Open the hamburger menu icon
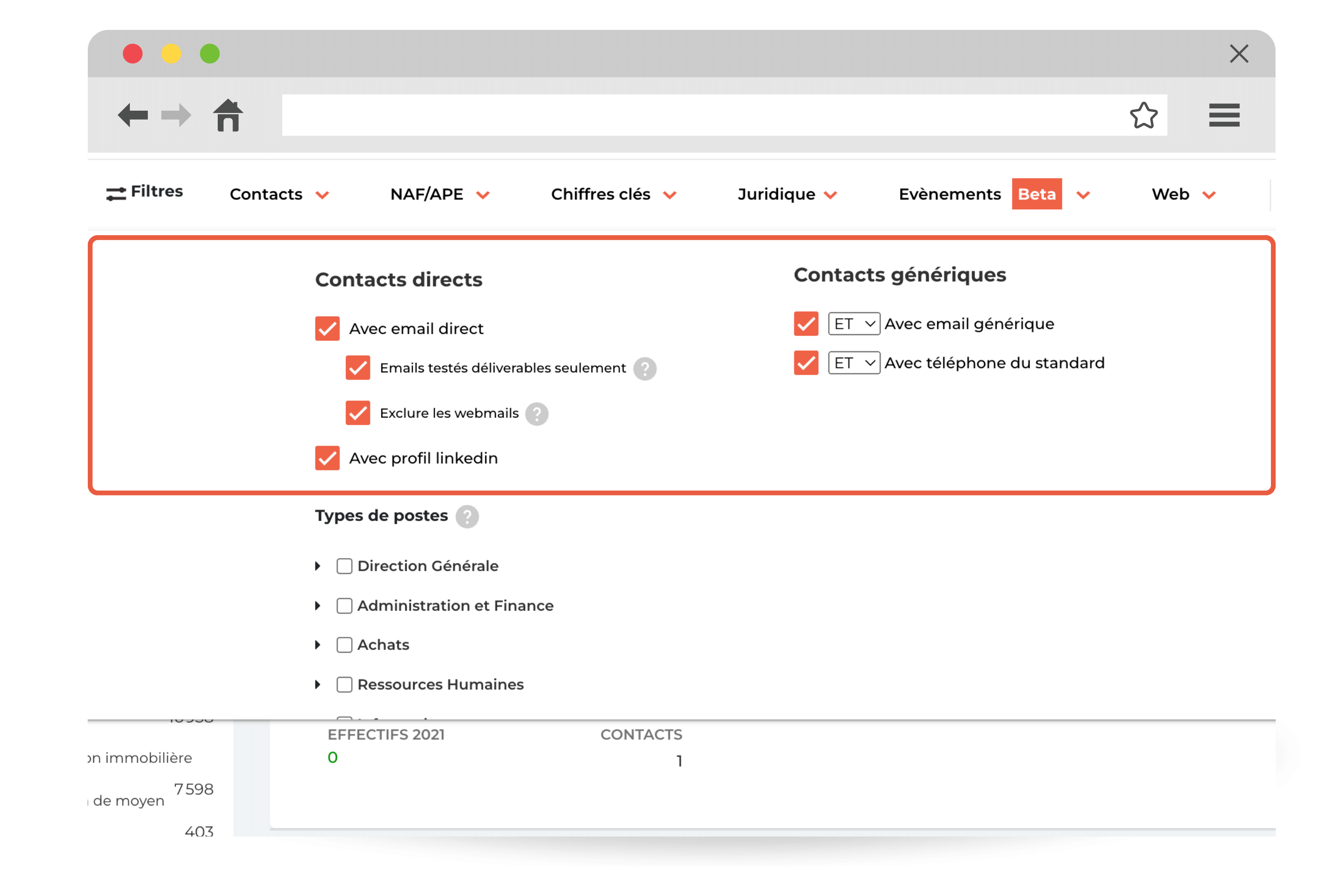The image size is (1344, 896). 1224,116
